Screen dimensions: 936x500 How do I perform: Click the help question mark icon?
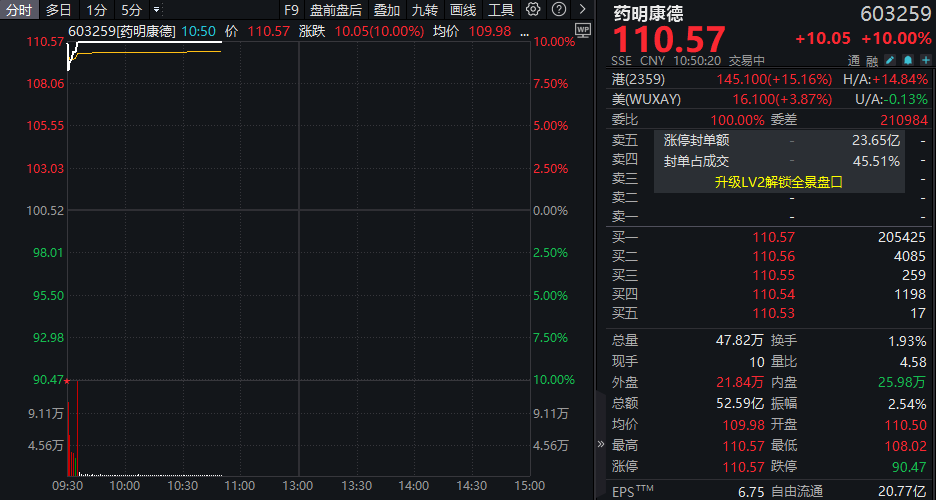click(x=558, y=10)
